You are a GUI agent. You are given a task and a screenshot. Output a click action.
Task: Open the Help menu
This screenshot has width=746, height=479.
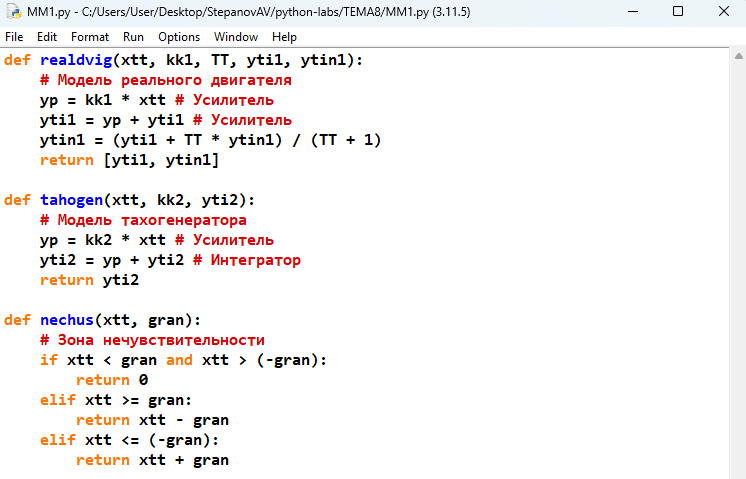click(x=285, y=37)
